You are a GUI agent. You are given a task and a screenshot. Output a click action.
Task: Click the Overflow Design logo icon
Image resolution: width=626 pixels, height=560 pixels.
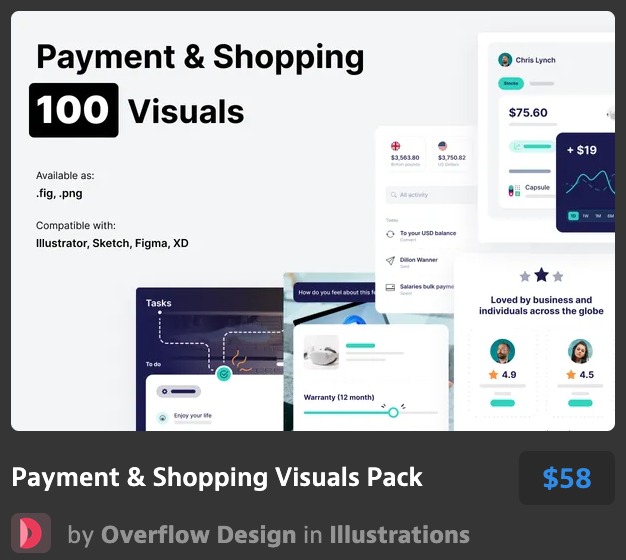pos(30,534)
